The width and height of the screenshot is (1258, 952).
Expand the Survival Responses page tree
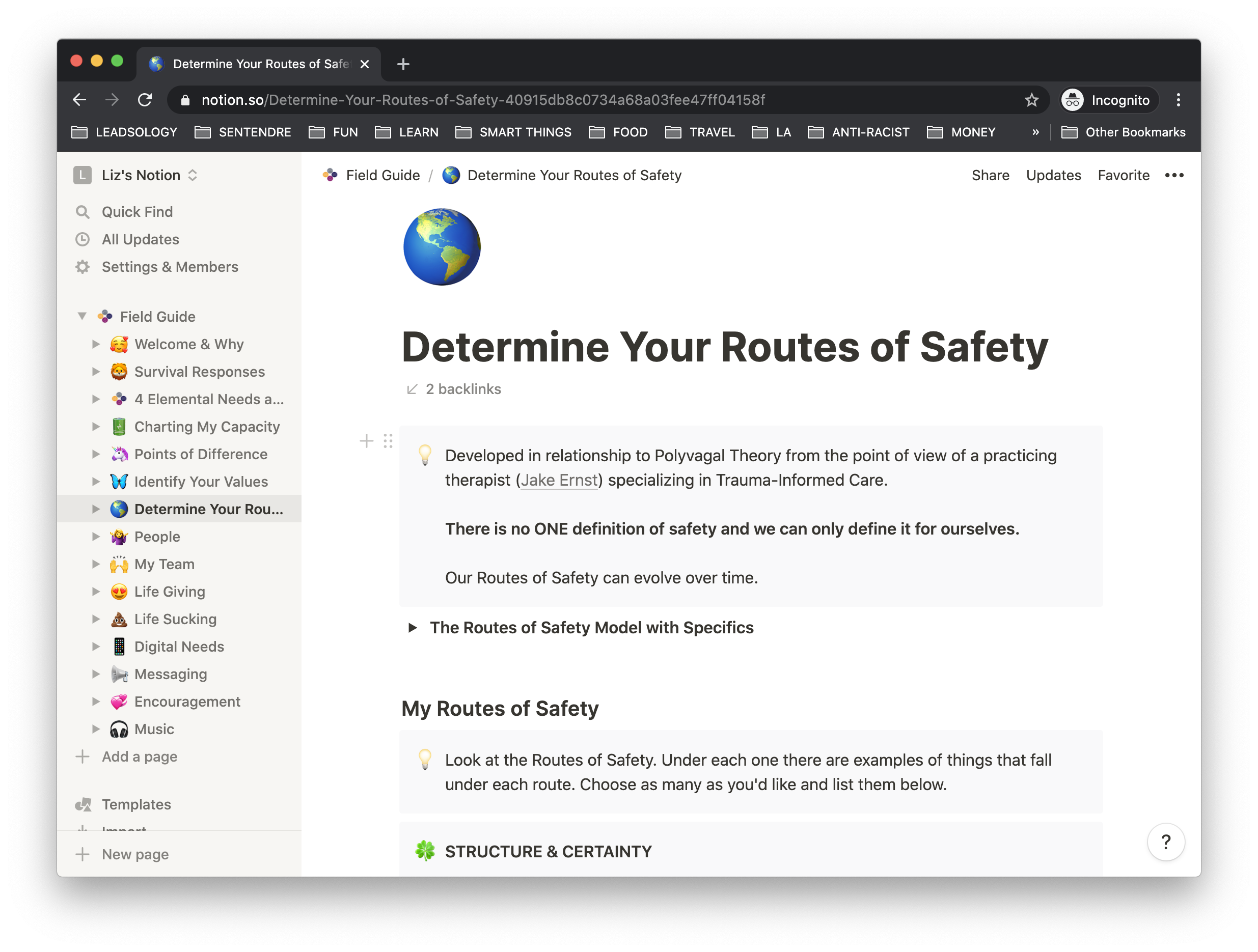pos(96,372)
